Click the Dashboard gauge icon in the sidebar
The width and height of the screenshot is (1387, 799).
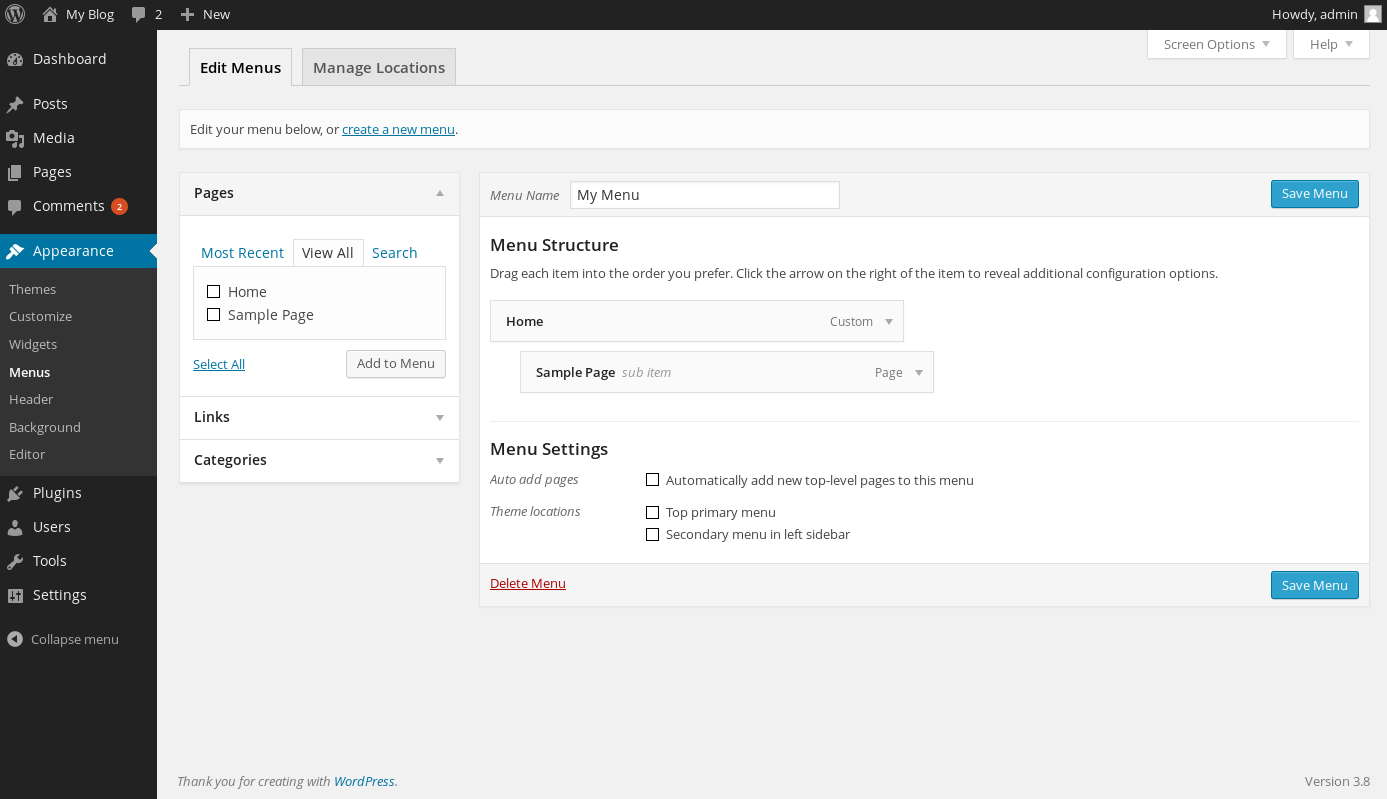click(15, 59)
